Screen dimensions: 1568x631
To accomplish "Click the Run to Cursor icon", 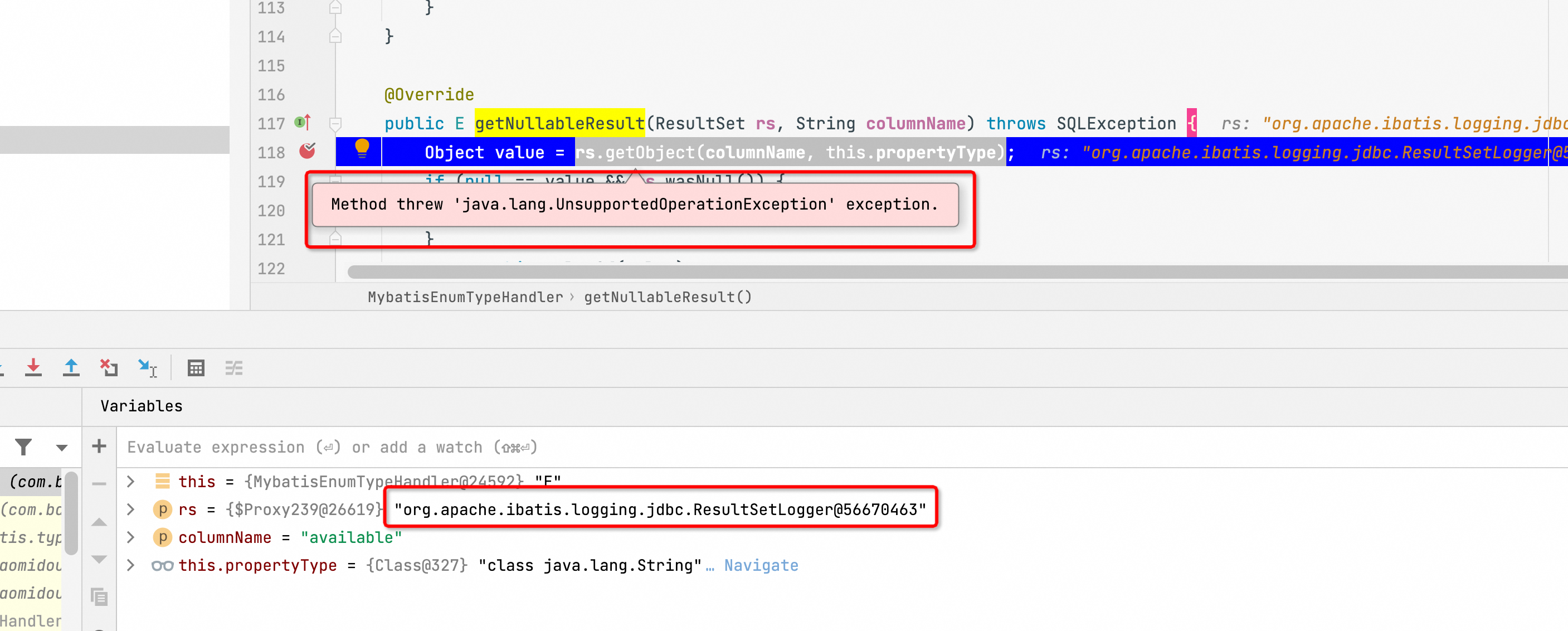I will [147, 367].
